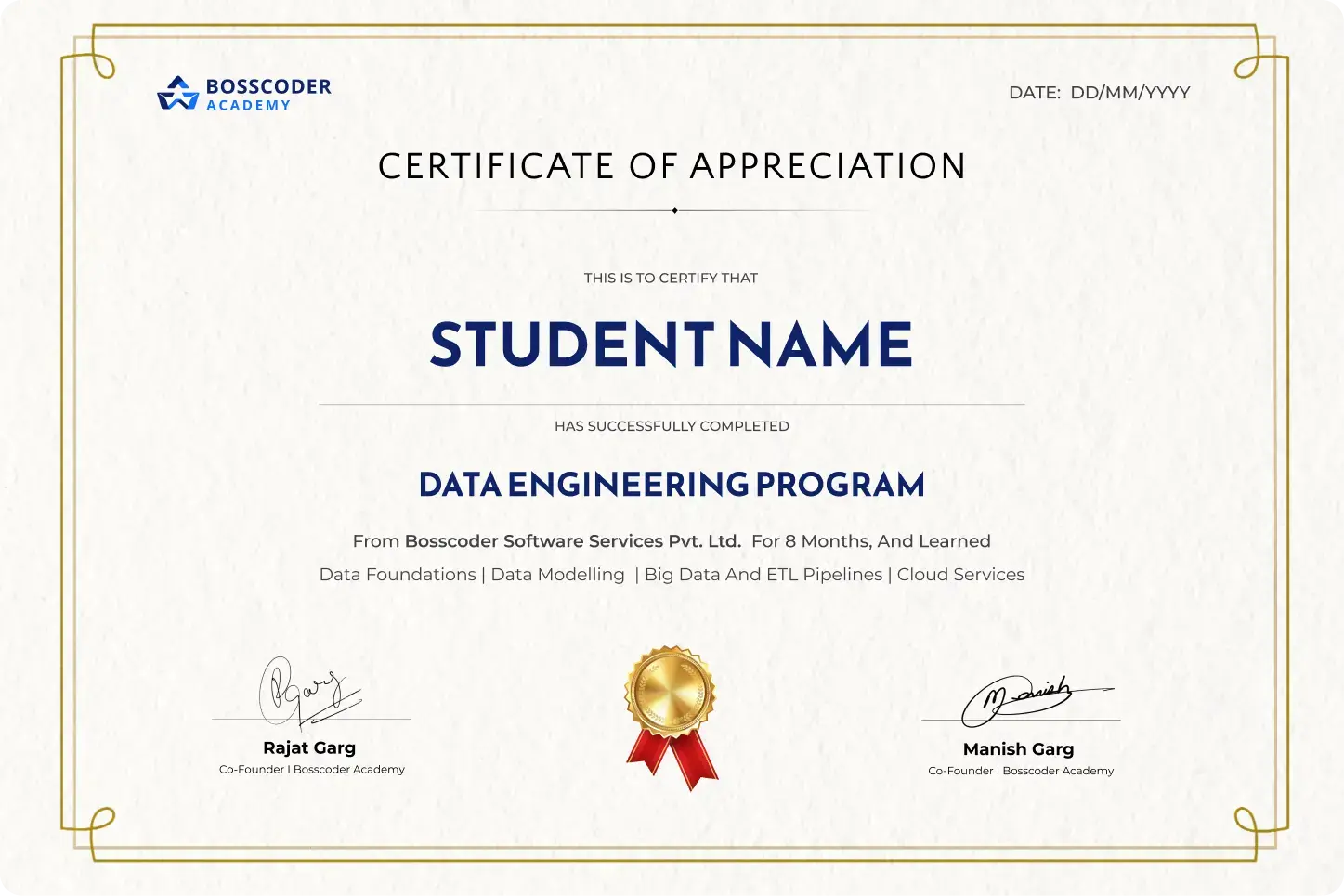Screen dimensions: 1344x896
Task: Click the line under STUDENT NAME
Action: [x=672, y=402]
